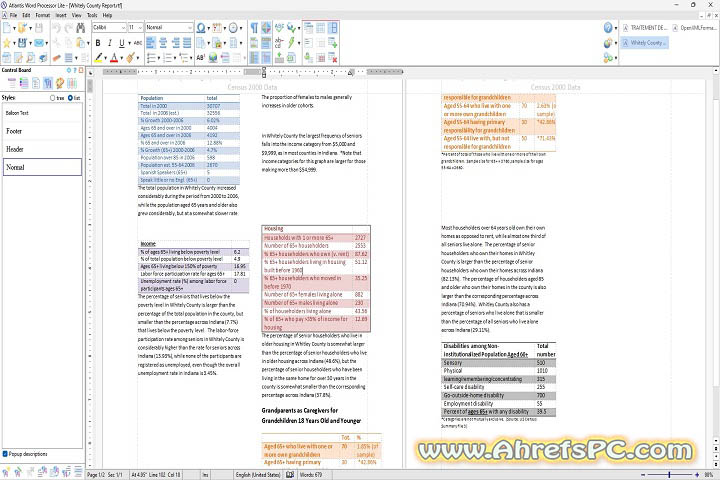Click the Page 1/2 status indicator
The height and width of the screenshot is (480, 720).
96,474
